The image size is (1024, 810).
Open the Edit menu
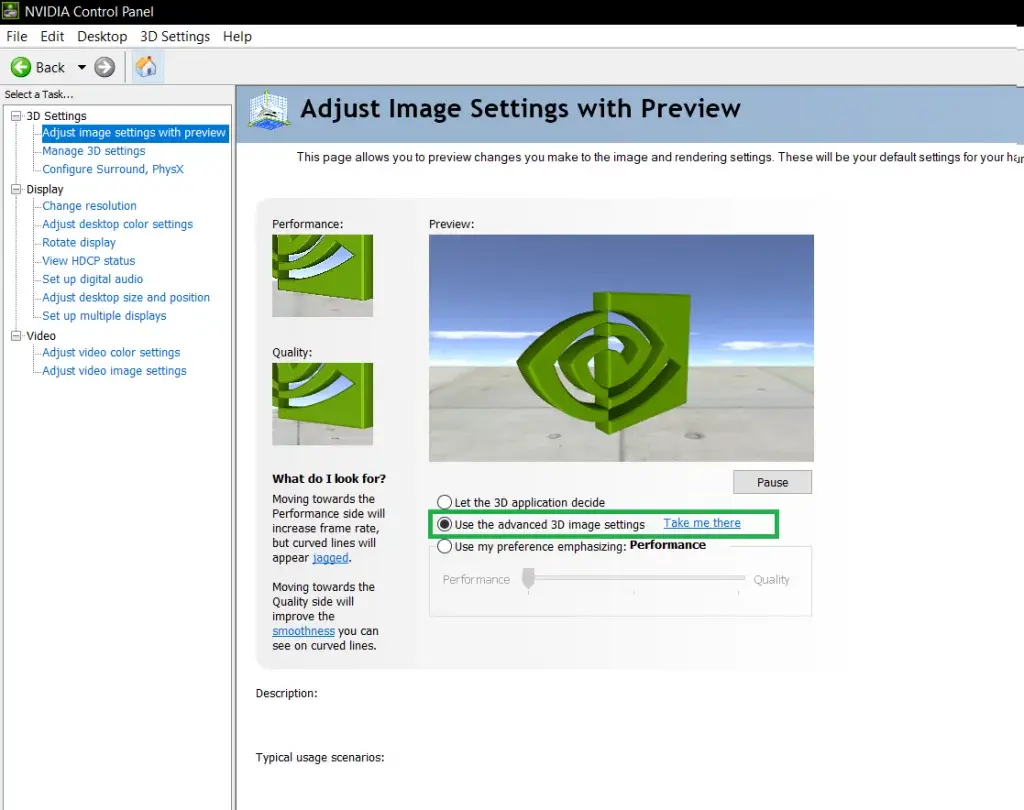coord(52,37)
